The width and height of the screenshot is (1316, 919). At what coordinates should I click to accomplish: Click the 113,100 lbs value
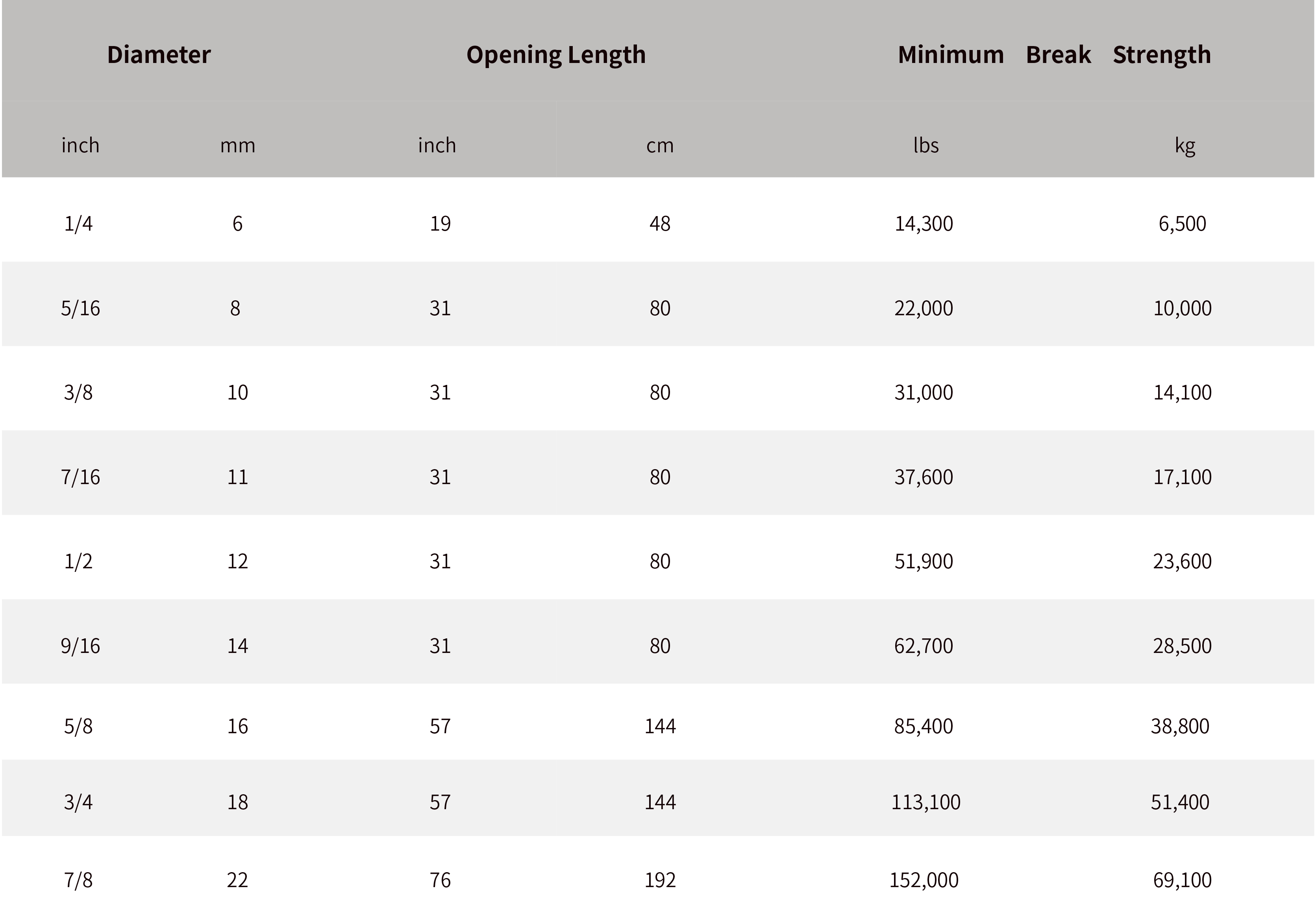pos(925,802)
